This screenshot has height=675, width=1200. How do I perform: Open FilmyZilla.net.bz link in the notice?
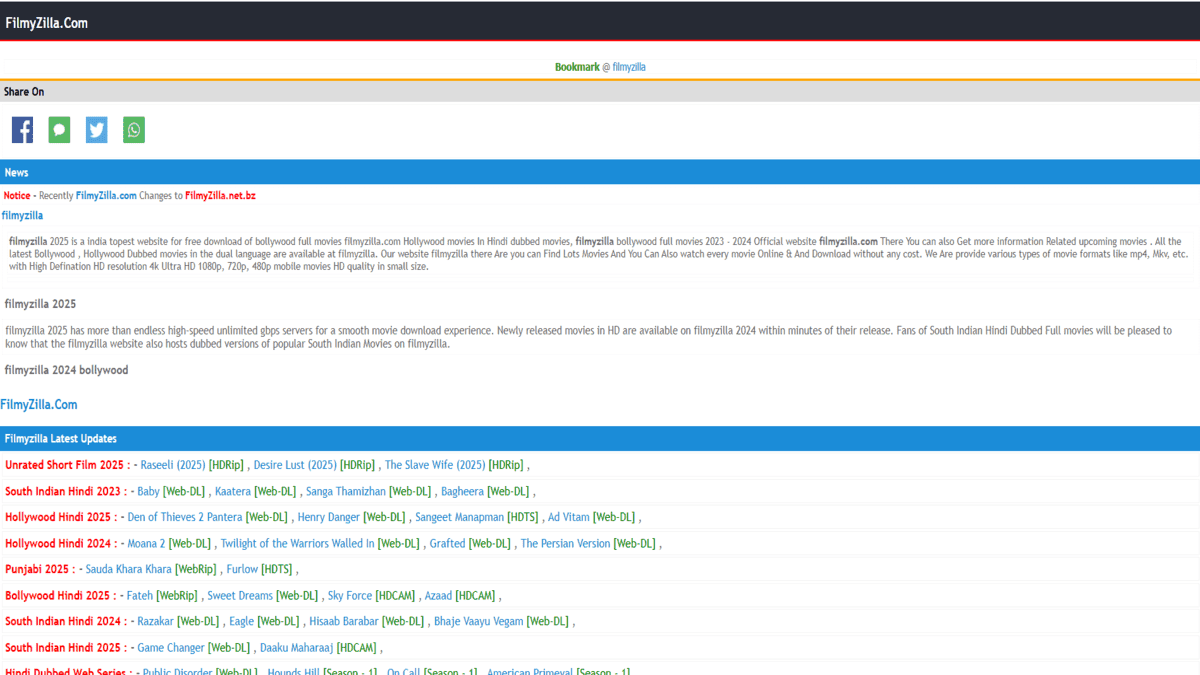click(x=220, y=195)
